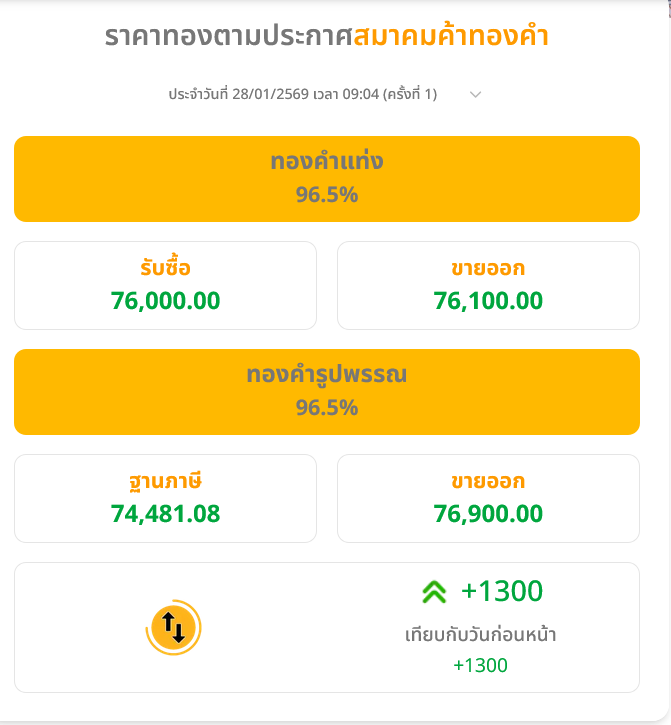This screenshot has width=671, height=725.
Task: Open the 28/01/2569 09:04 announcement dropdown
Action: pyautogui.click(x=303, y=94)
